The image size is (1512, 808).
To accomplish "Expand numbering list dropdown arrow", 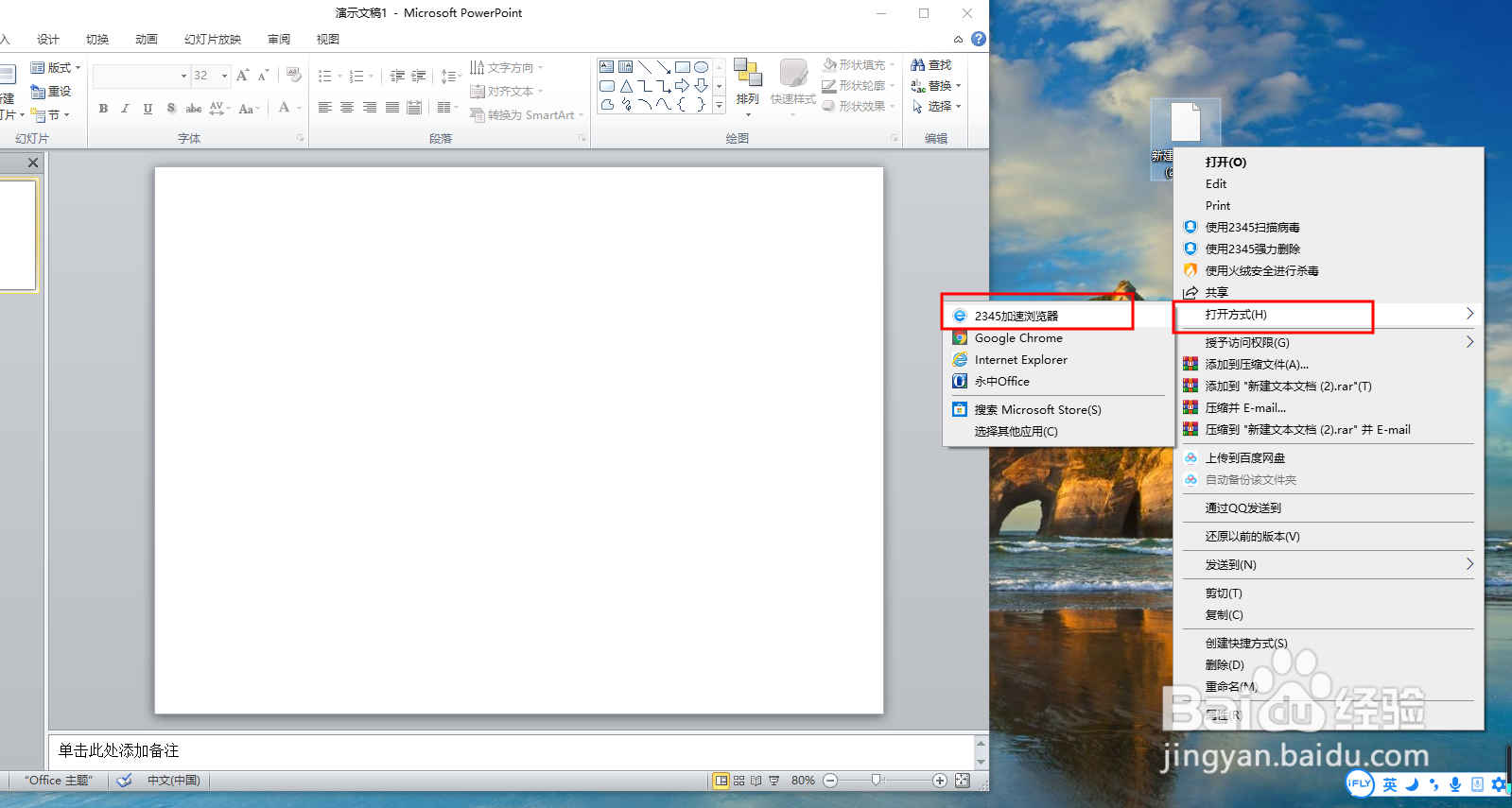I will (372, 77).
